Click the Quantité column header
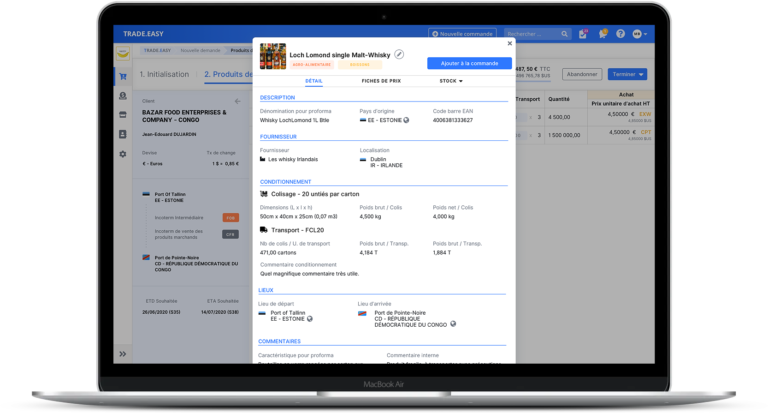This screenshot has height=413, width=768. click(559, 99)
